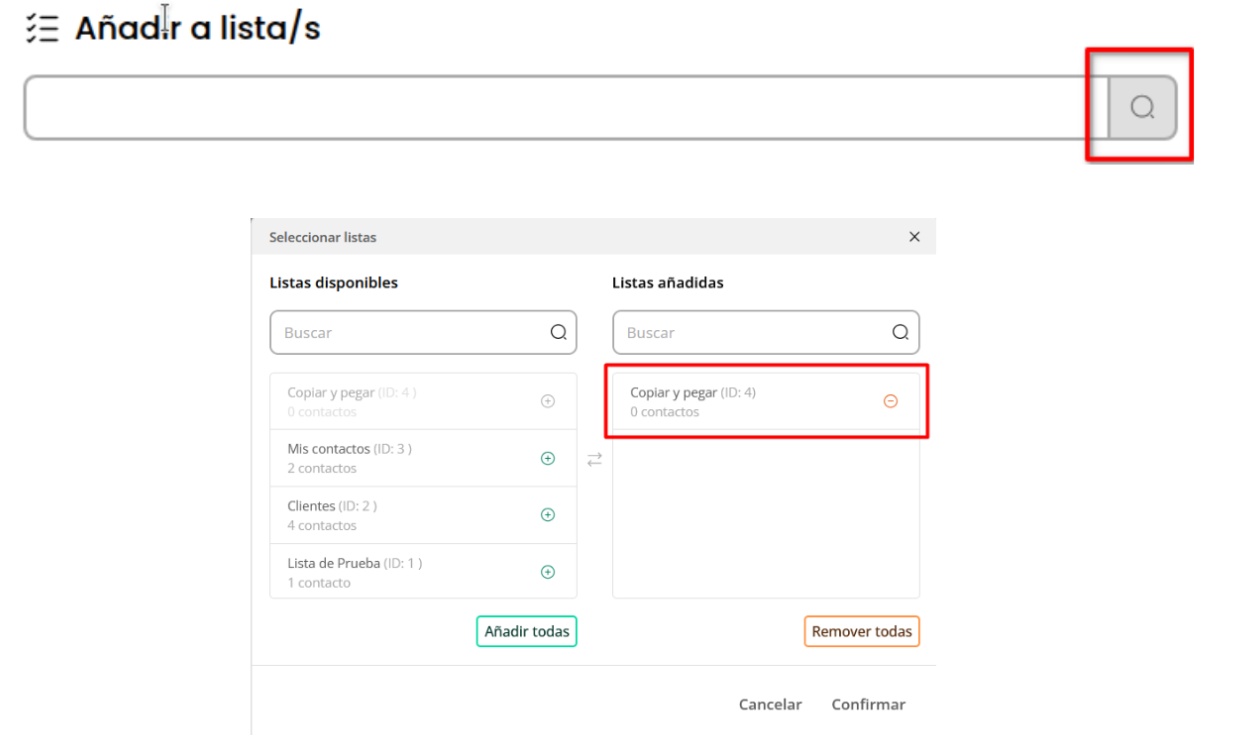Click greyed plus icon for Copiar y pegar
The width and height of the screenshot is (1251, 735).
click(x=547, y=401)
